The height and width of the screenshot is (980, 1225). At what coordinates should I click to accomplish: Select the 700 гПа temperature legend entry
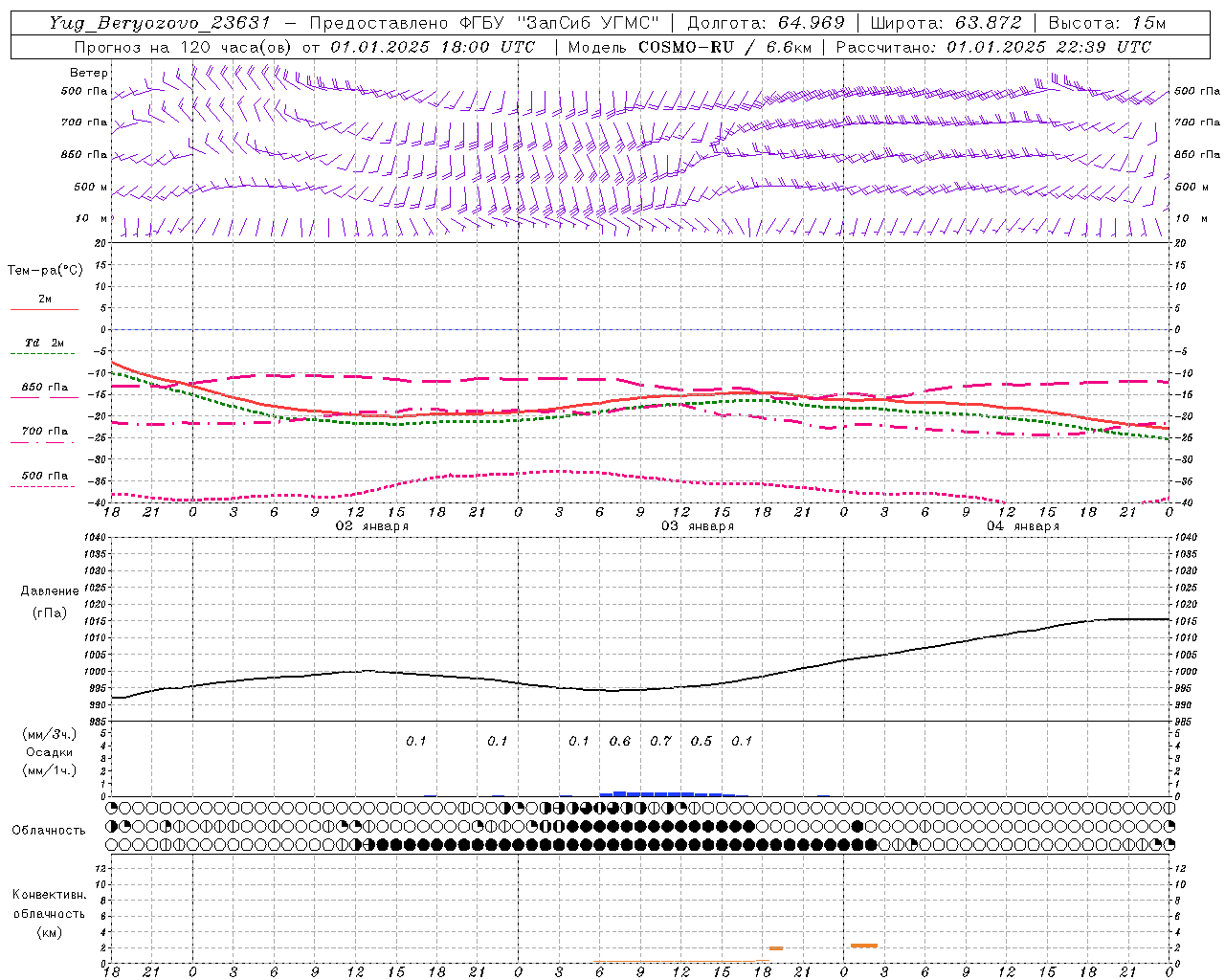(45, 432)
